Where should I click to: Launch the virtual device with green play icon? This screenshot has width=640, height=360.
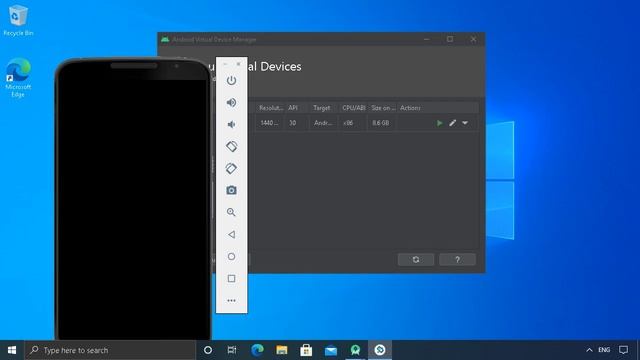pos(440,123)
